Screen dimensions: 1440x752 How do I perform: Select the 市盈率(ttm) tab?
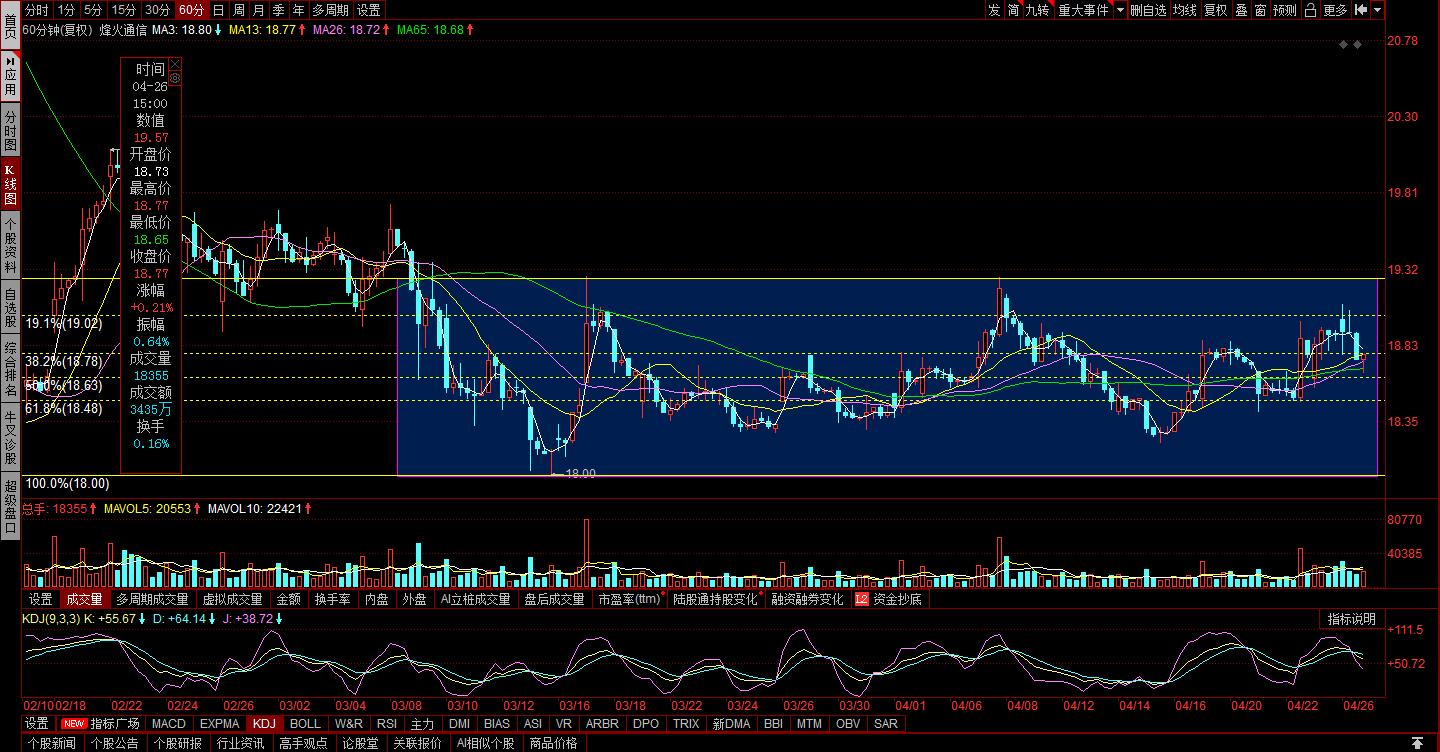pyautogui.click(x=631, y=600)
